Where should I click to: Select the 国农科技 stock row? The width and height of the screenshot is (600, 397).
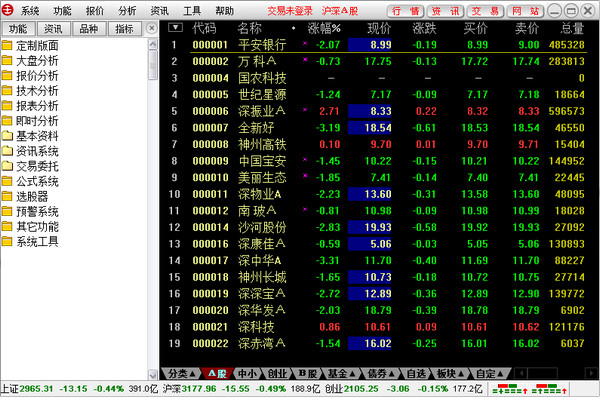(377, 78)
